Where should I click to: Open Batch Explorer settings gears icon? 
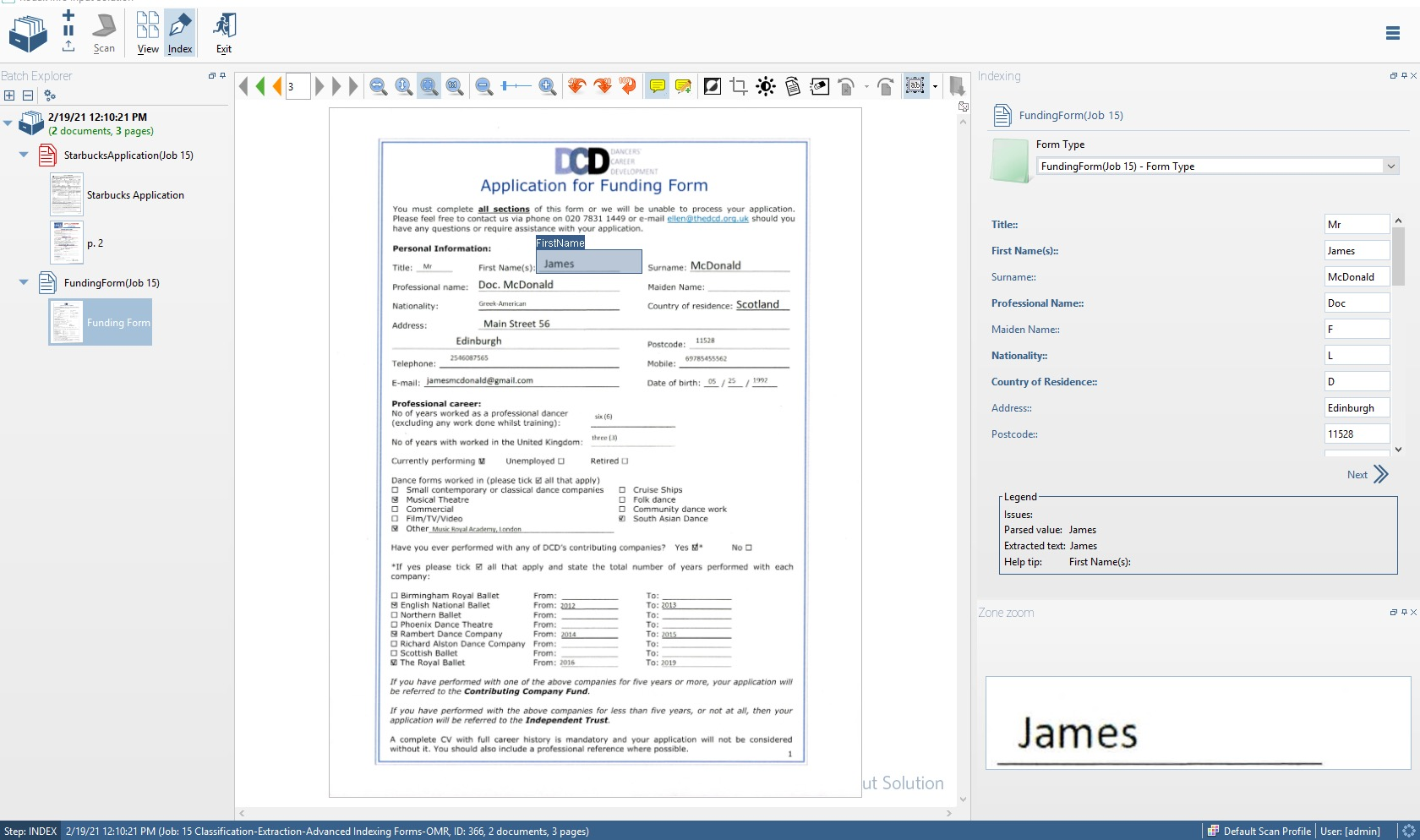click(50, 95)
